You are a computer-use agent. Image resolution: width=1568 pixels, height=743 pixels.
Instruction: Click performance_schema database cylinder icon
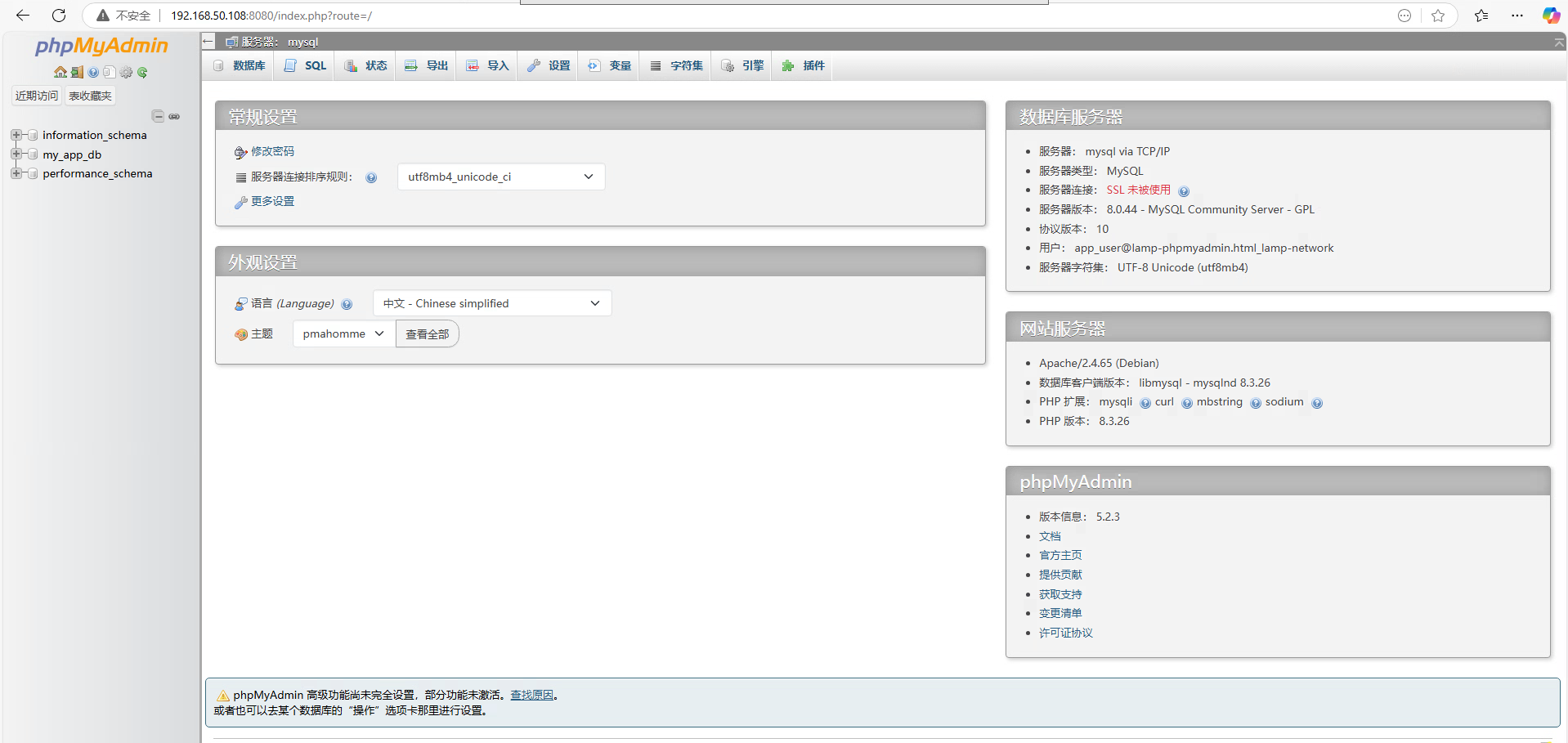click(x=33, y=173)
